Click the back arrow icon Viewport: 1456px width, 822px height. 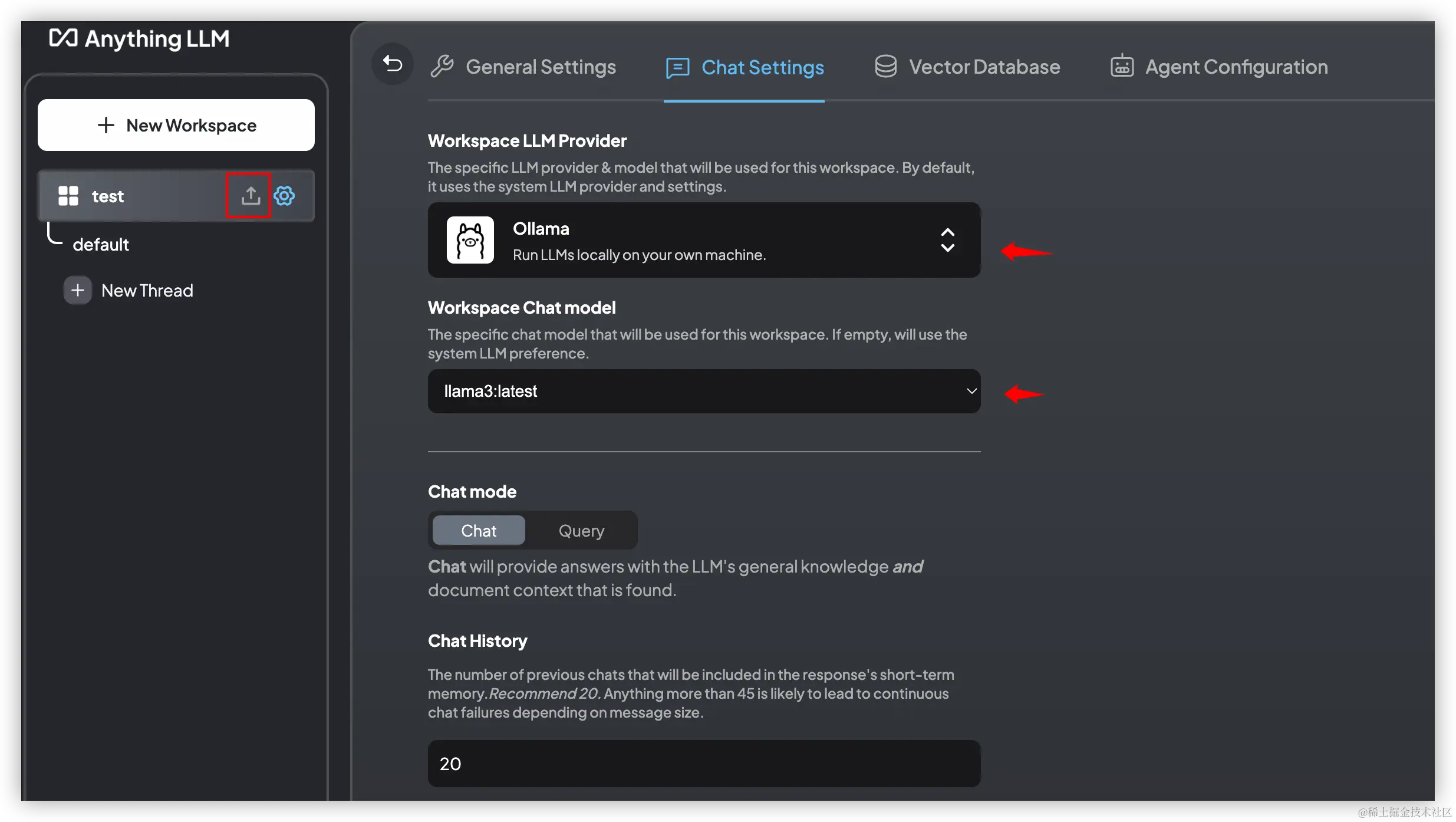[x=393, y=64]
